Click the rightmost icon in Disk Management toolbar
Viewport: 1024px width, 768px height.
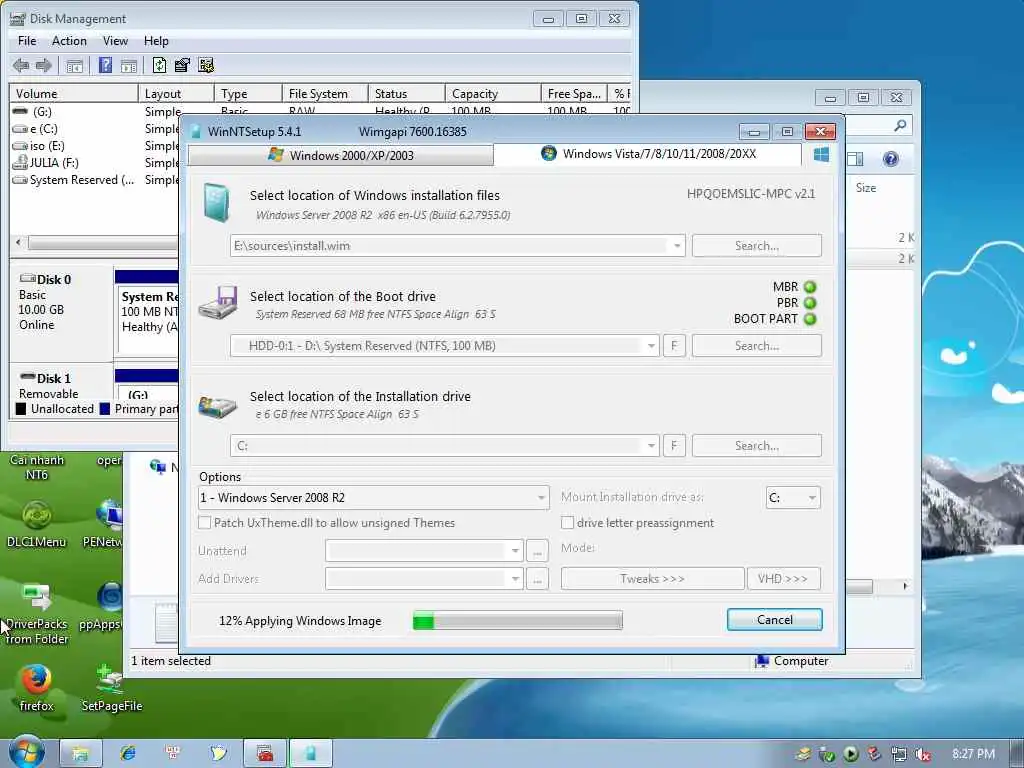click(206, 65)
